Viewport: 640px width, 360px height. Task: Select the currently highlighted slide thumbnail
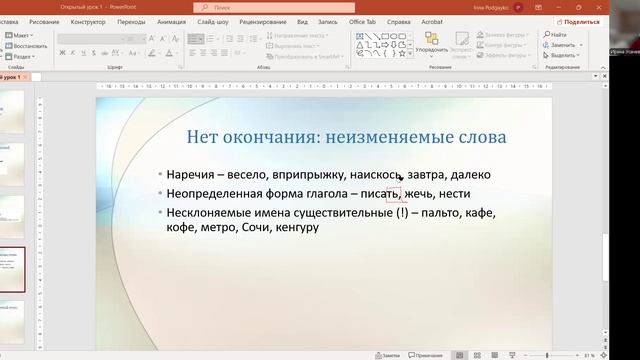point(12,269)
